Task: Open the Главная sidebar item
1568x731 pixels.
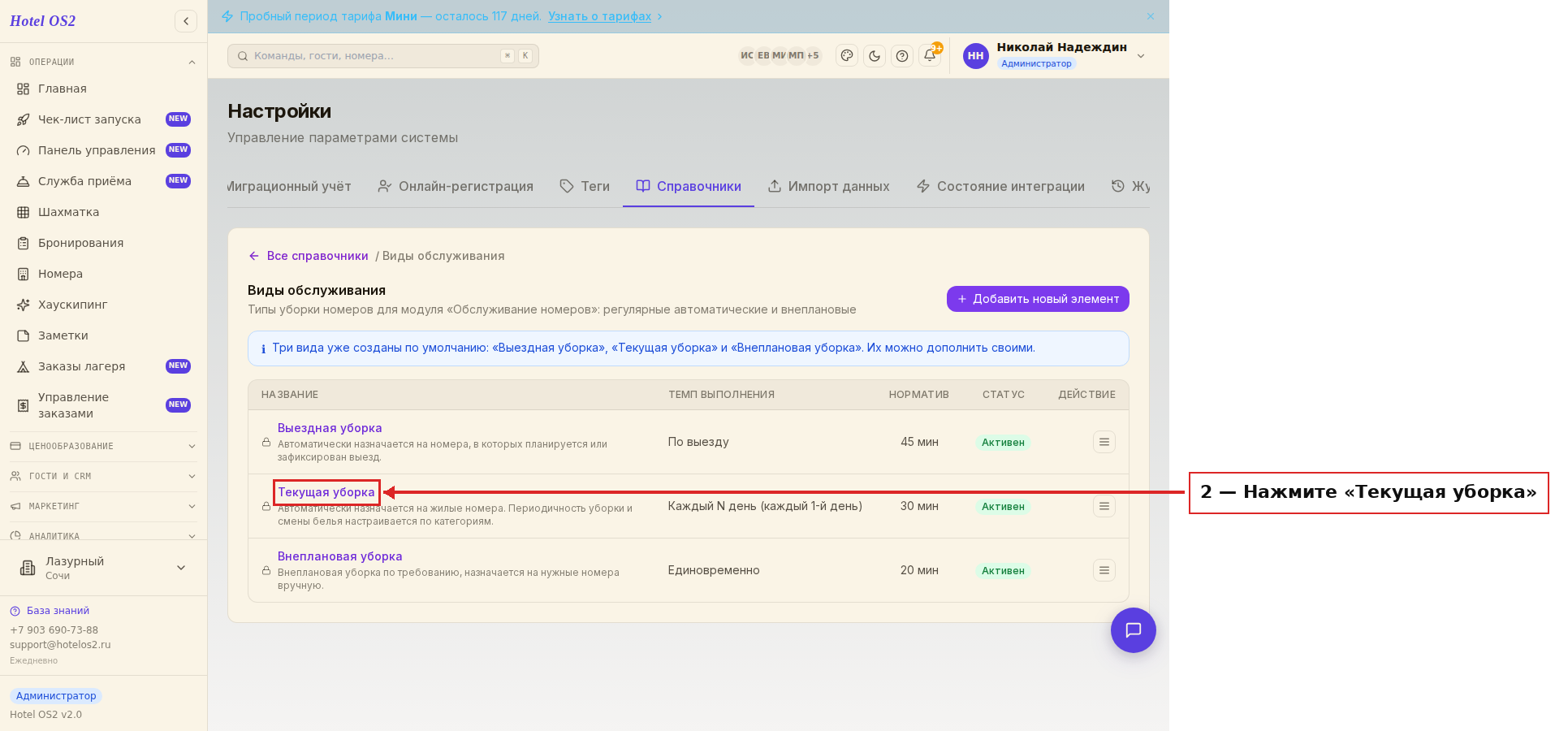Action: (103, 89)
